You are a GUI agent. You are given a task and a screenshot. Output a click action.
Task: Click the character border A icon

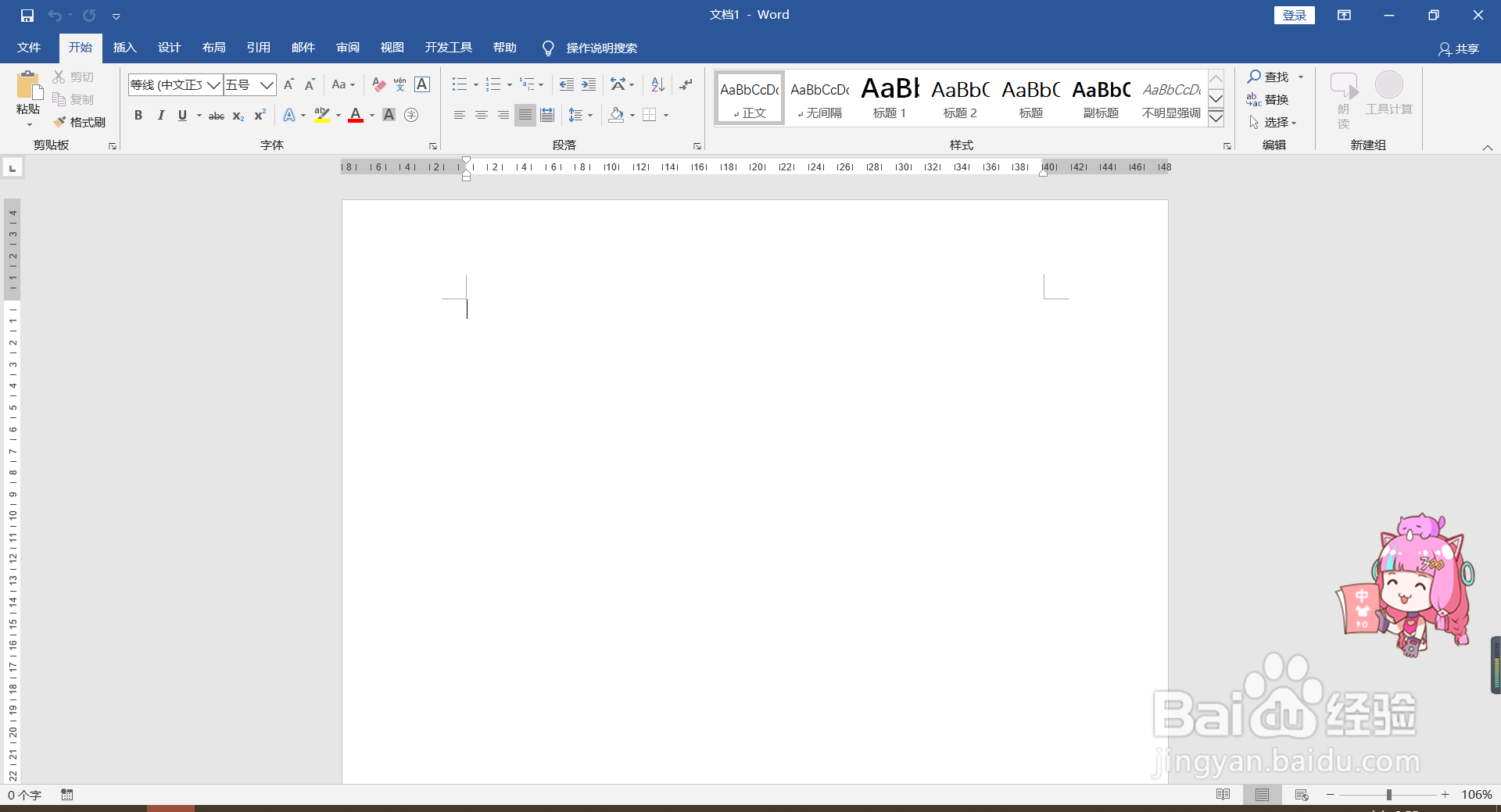click(x=422, y=84)
